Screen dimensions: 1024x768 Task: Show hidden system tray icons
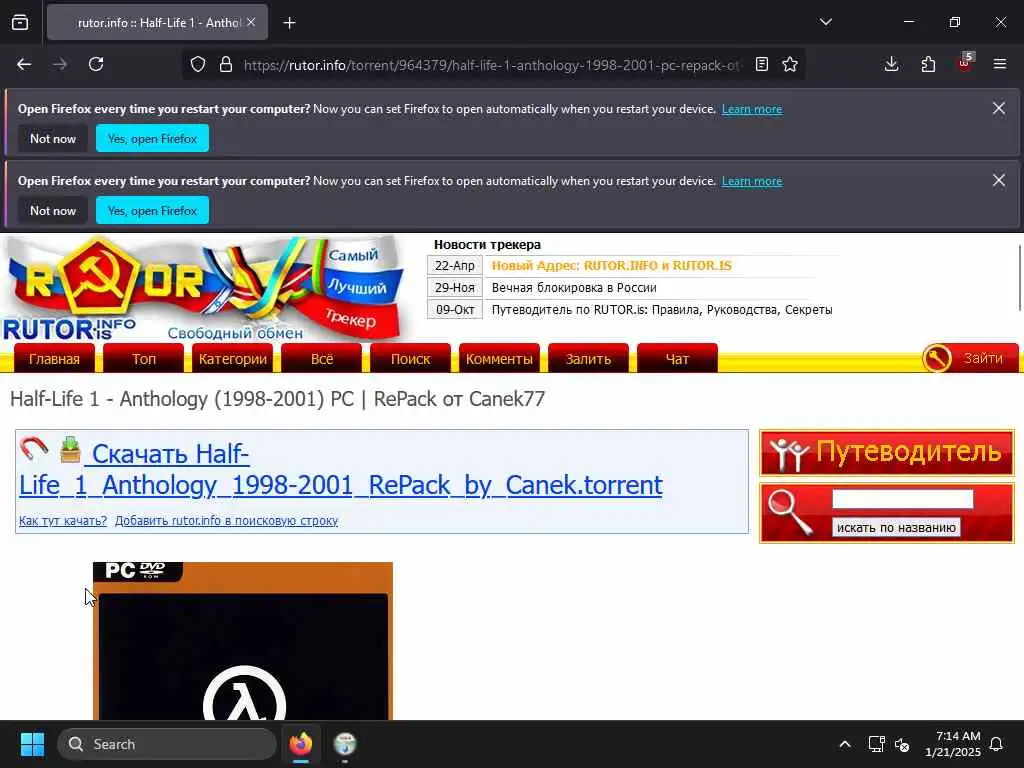pyautogui.click(x=845, y=744)
